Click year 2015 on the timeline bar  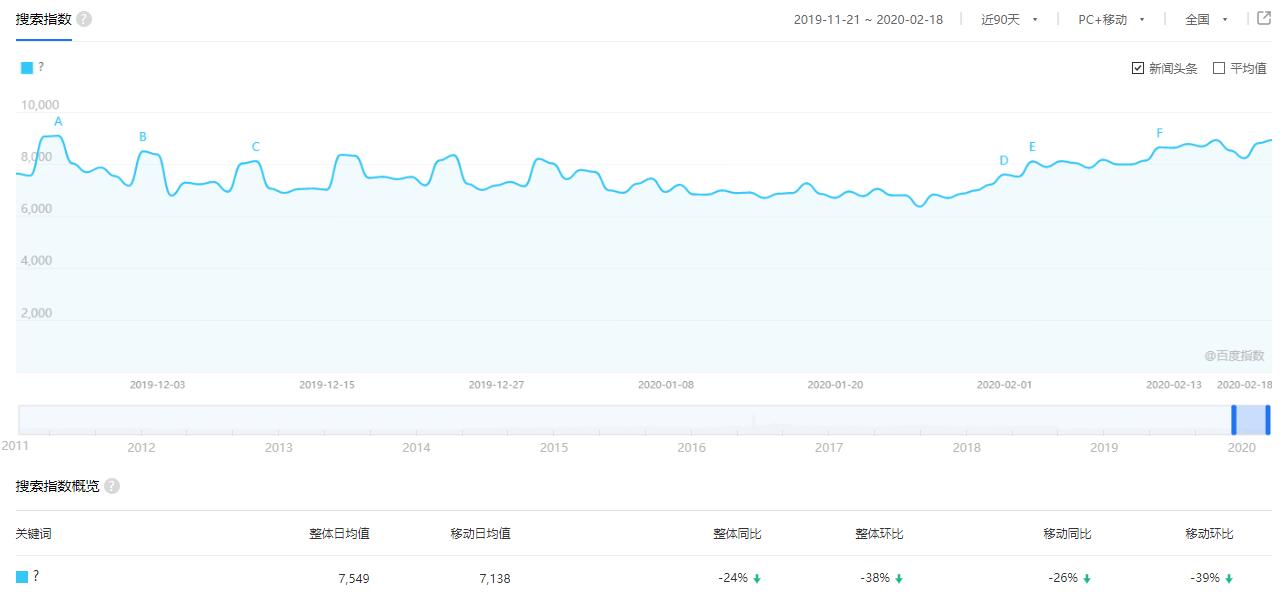click(554, 448)
